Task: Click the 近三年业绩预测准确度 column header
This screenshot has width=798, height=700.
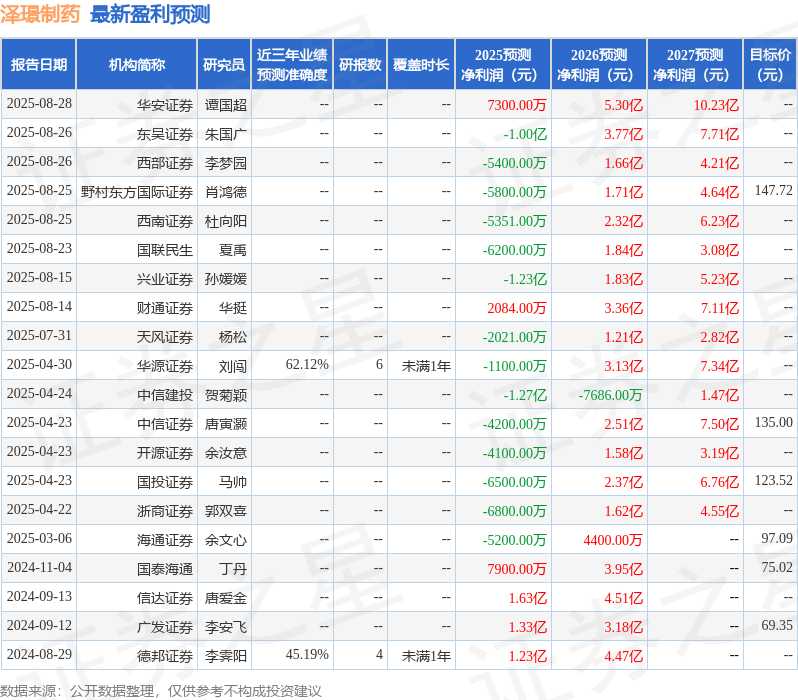Action: (x=292, y=65)
